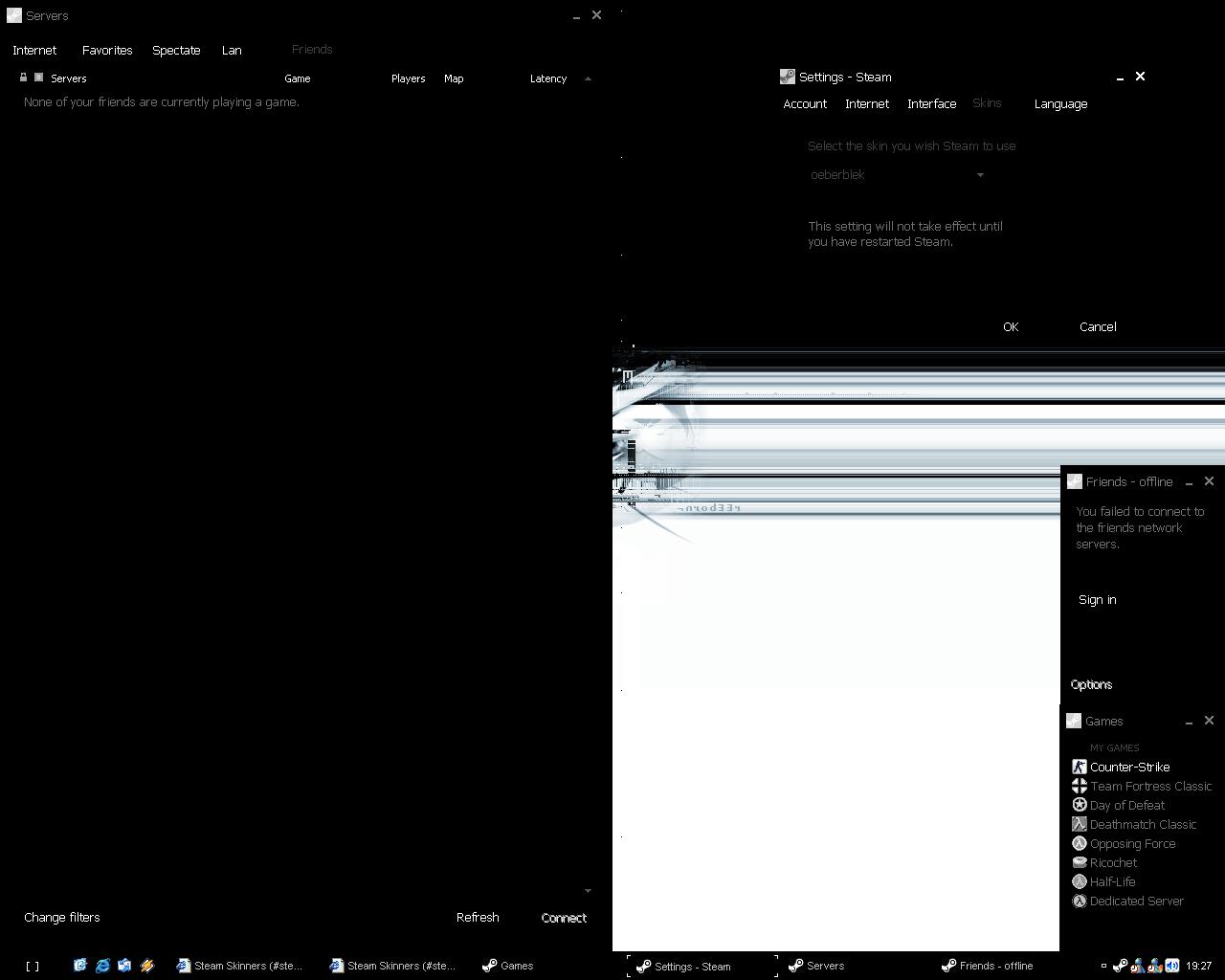
Task: Click Change filters in Servers window
Action: (x=62, y=917)
